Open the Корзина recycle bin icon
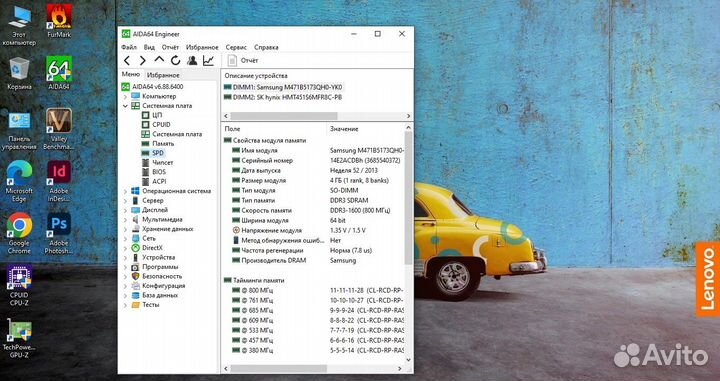The width and height of the screenshot is (720, 381). 19,73
